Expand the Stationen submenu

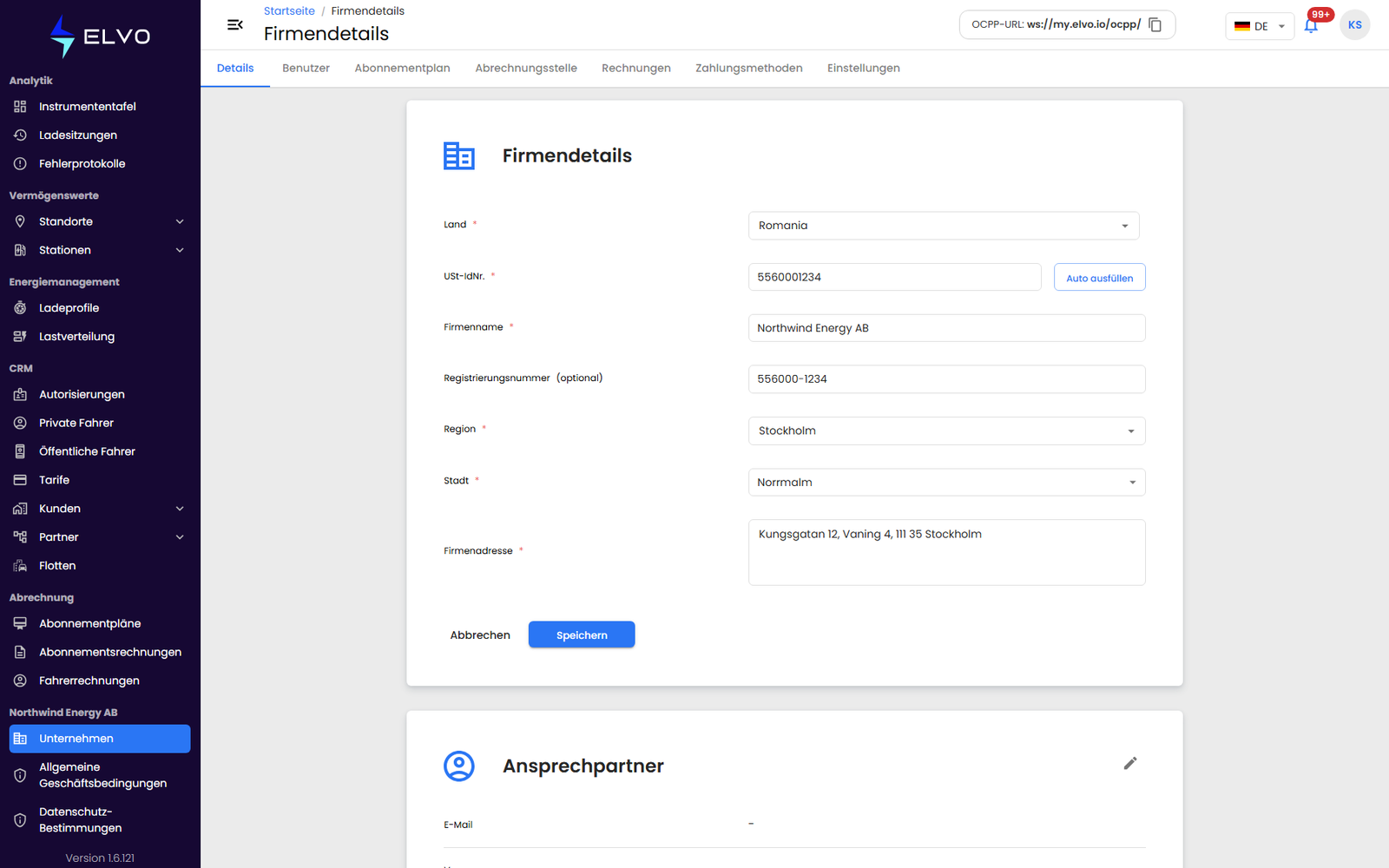point(100,250)
